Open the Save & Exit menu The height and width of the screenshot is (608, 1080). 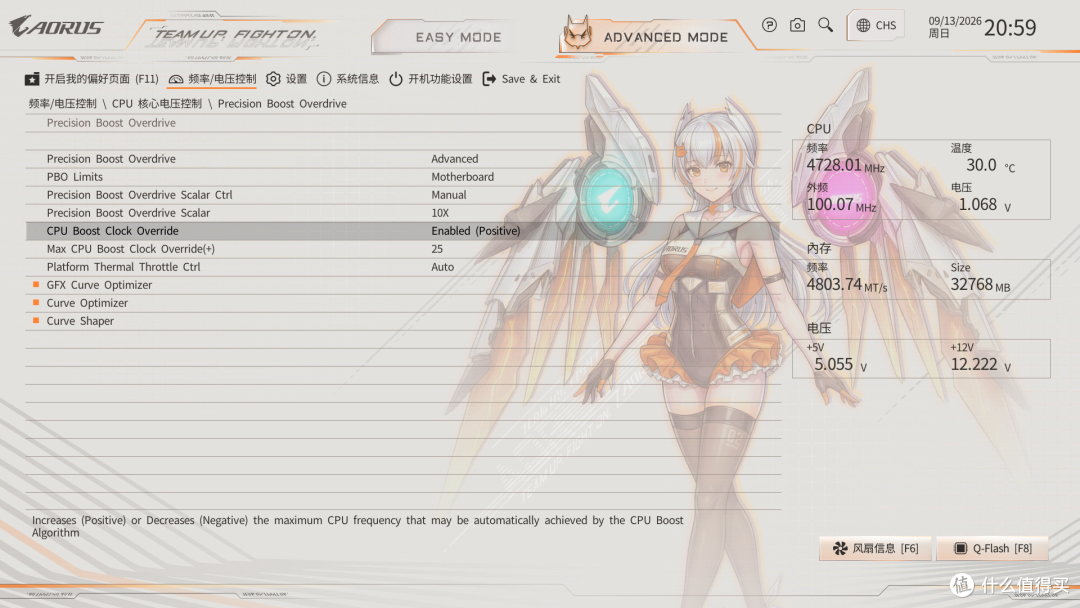pyautogui.click(x=521, y=79)
